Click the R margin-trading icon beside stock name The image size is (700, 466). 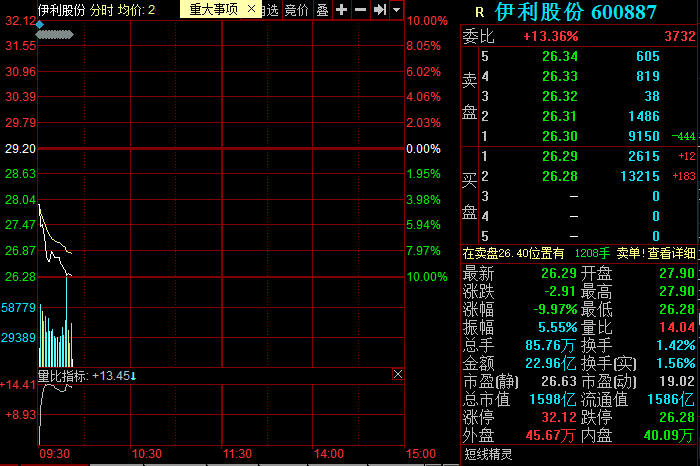[x=479, y=12]
